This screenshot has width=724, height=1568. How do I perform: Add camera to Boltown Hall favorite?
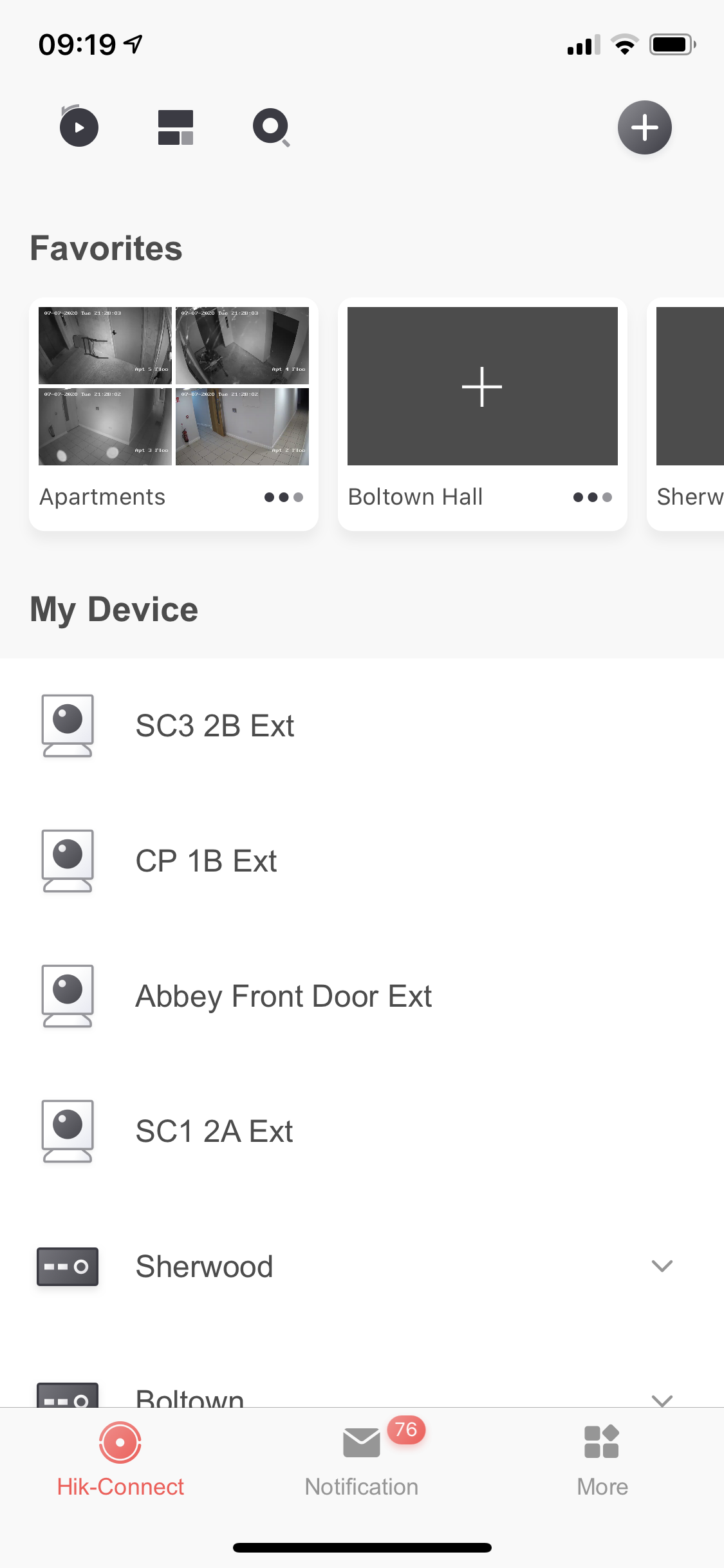482,386
